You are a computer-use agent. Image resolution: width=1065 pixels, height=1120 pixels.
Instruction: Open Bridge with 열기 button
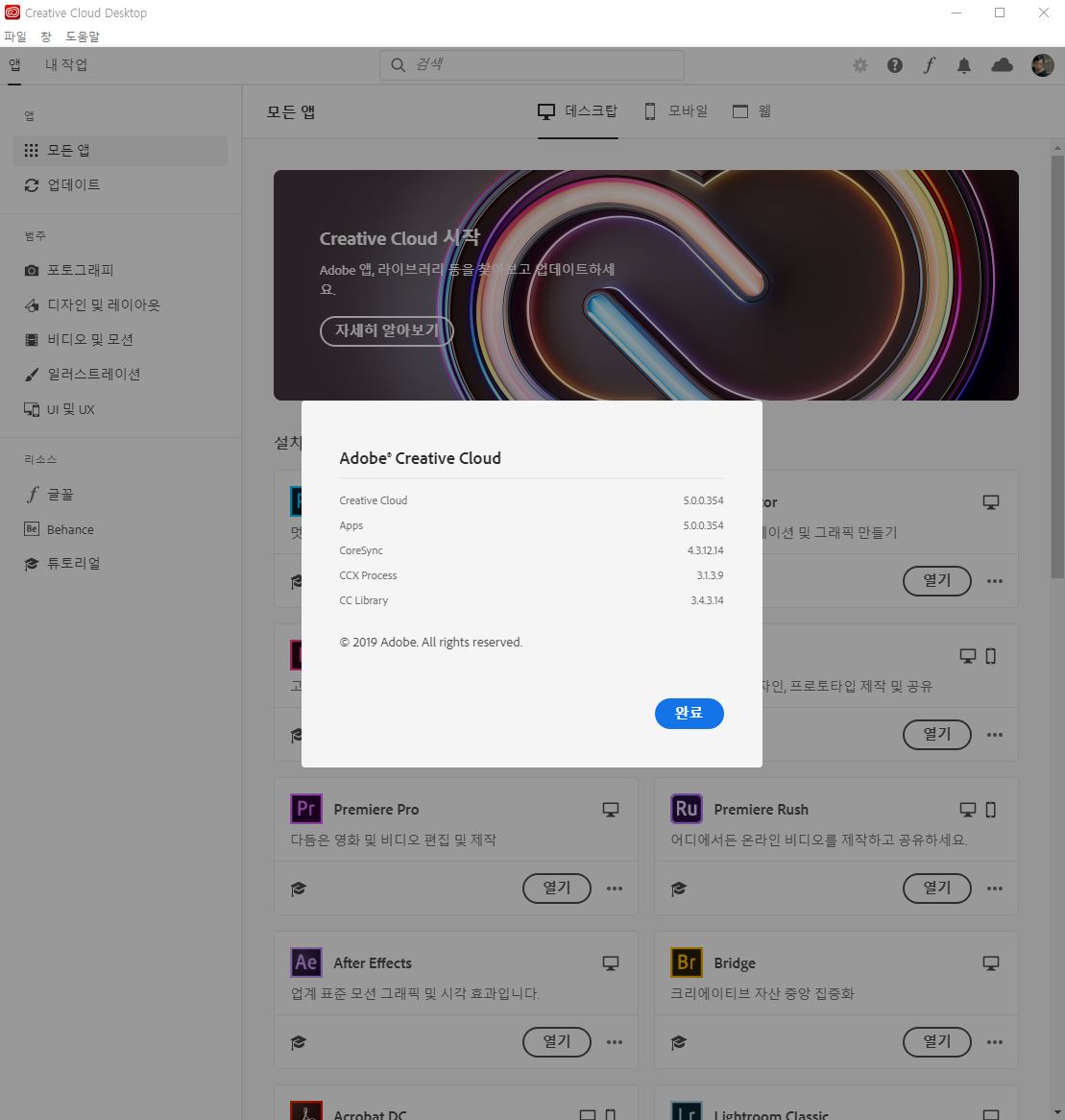coord(937,1042)
